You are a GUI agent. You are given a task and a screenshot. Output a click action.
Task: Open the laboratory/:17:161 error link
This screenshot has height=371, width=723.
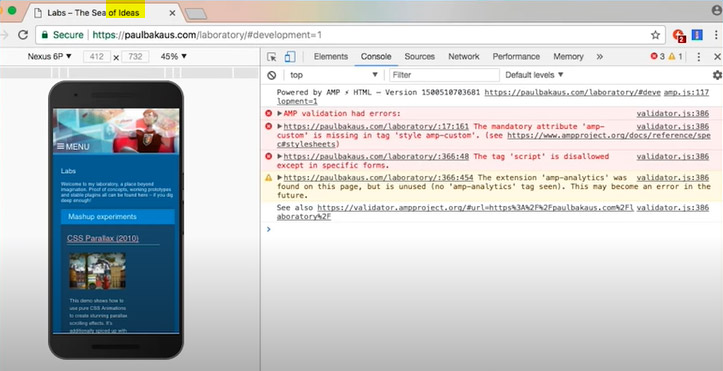coord(376,126)
